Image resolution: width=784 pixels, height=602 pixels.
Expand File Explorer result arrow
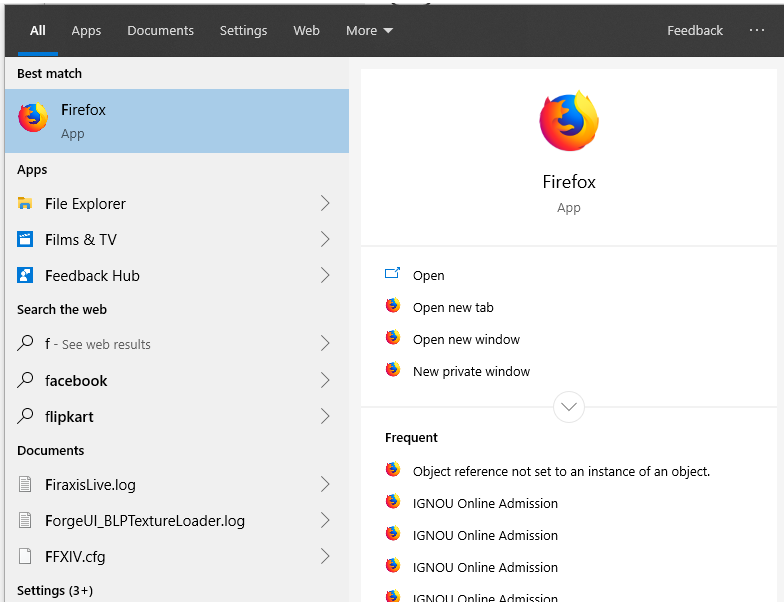click(x=325, y=203)
